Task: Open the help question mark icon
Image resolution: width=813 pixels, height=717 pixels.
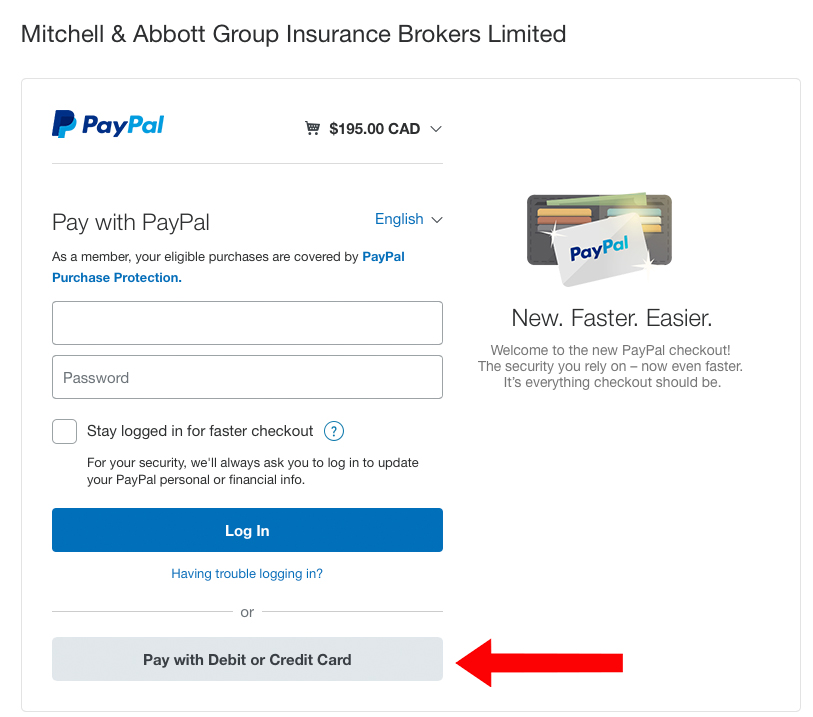Action: (x=334, y=431)
